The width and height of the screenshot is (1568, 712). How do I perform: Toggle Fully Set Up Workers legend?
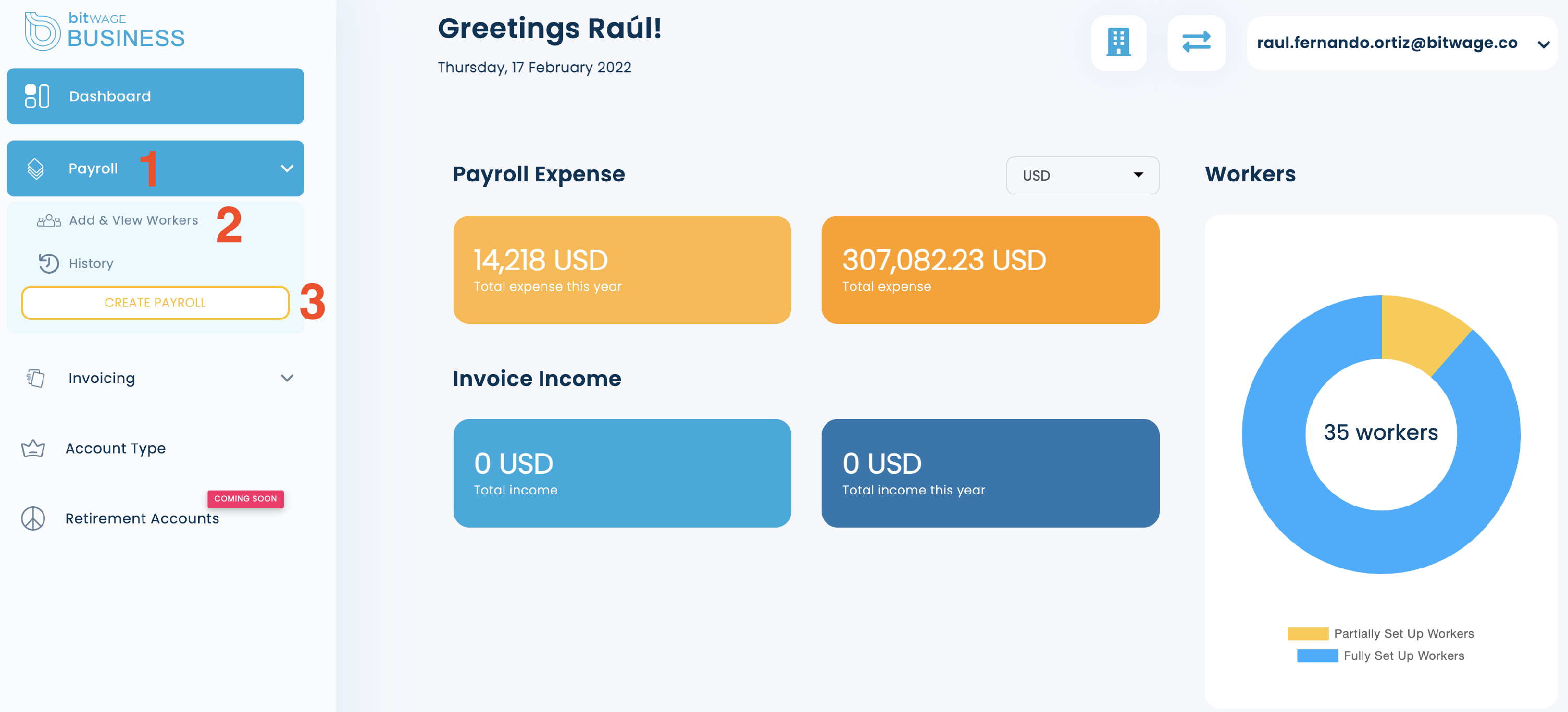pyautogui.click(x=1380, y=656)
